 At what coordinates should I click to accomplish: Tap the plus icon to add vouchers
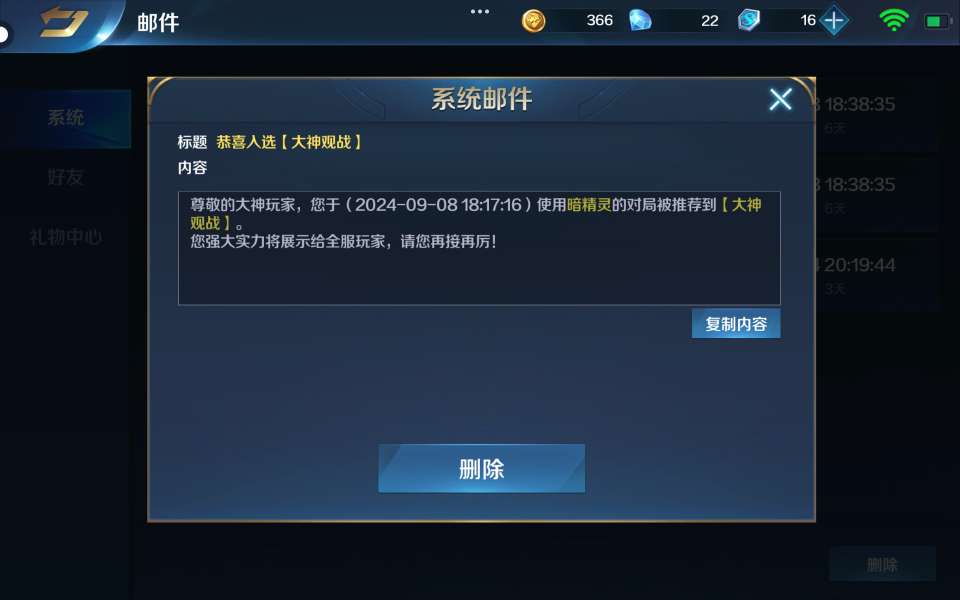[834, 20]
